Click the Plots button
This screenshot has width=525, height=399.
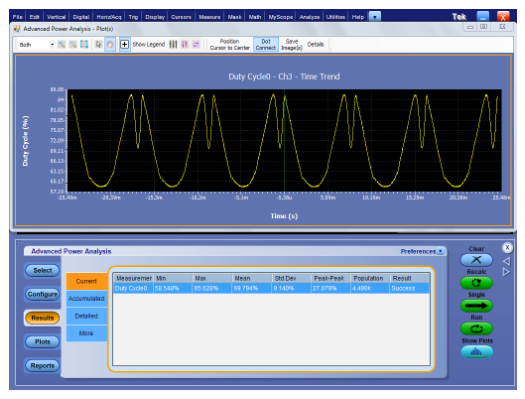[x=43, y=342]
